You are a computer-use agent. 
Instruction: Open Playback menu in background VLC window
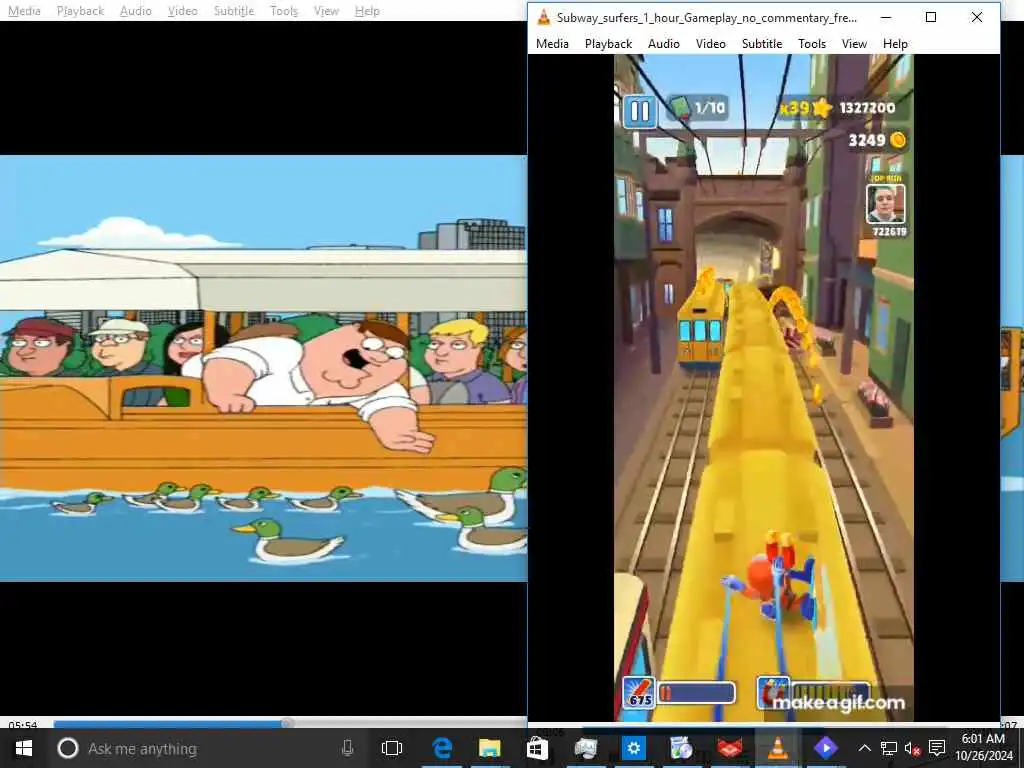(x=80, y=11)
